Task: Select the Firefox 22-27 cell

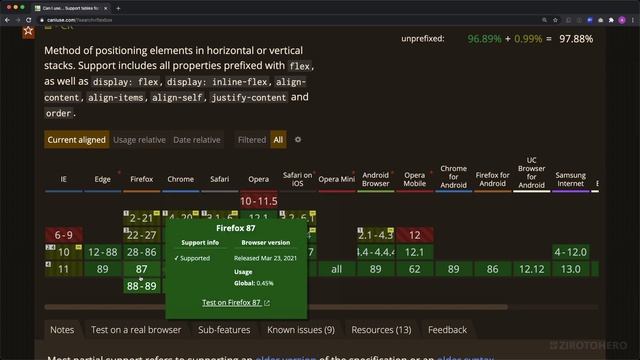Action: point(142,235)
